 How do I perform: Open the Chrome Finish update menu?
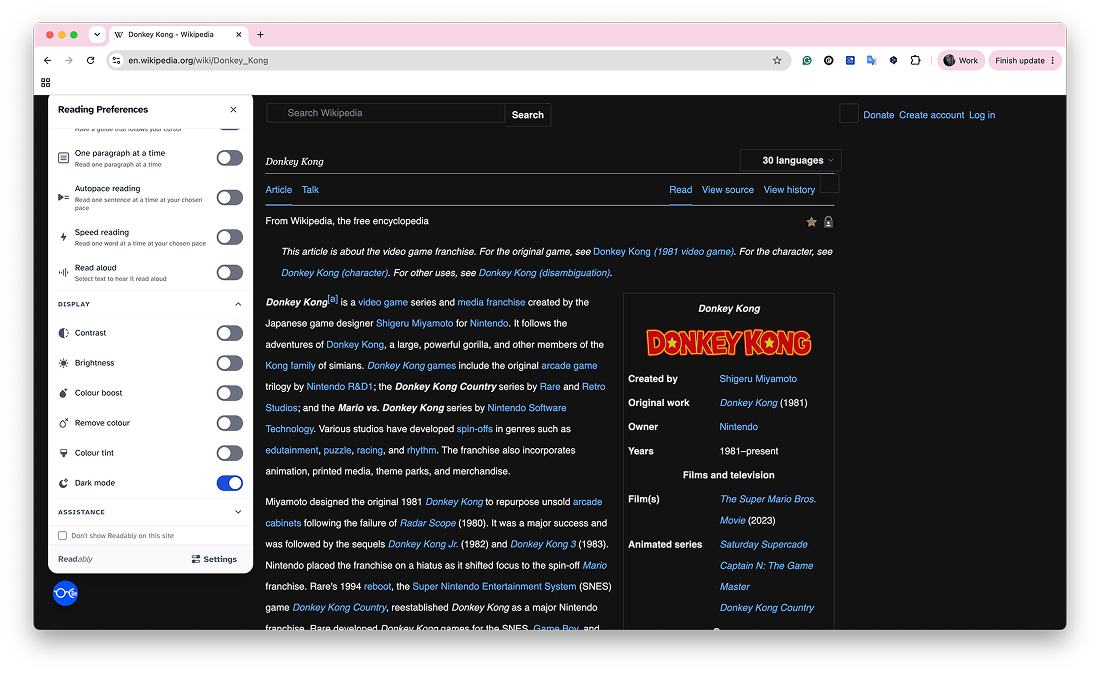click(1025, 60)
